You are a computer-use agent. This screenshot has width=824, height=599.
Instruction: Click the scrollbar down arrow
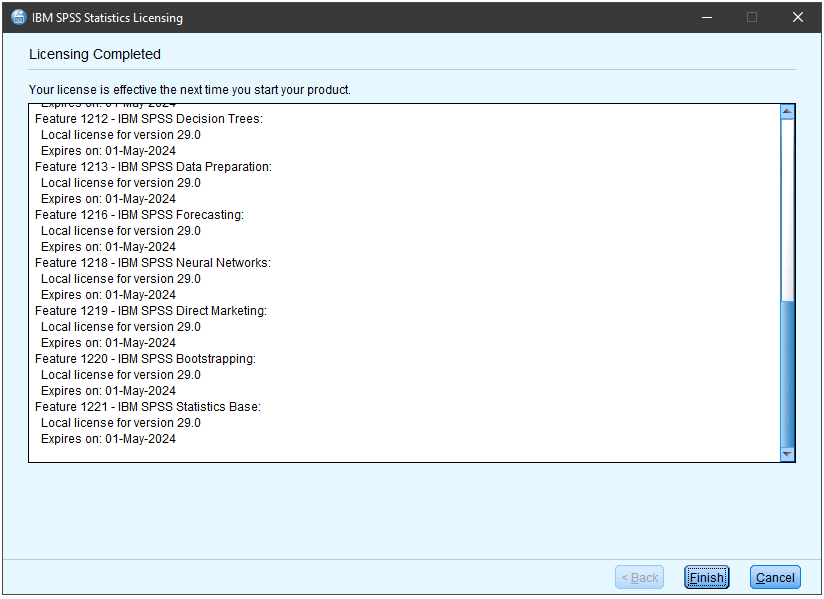point(787,455)
